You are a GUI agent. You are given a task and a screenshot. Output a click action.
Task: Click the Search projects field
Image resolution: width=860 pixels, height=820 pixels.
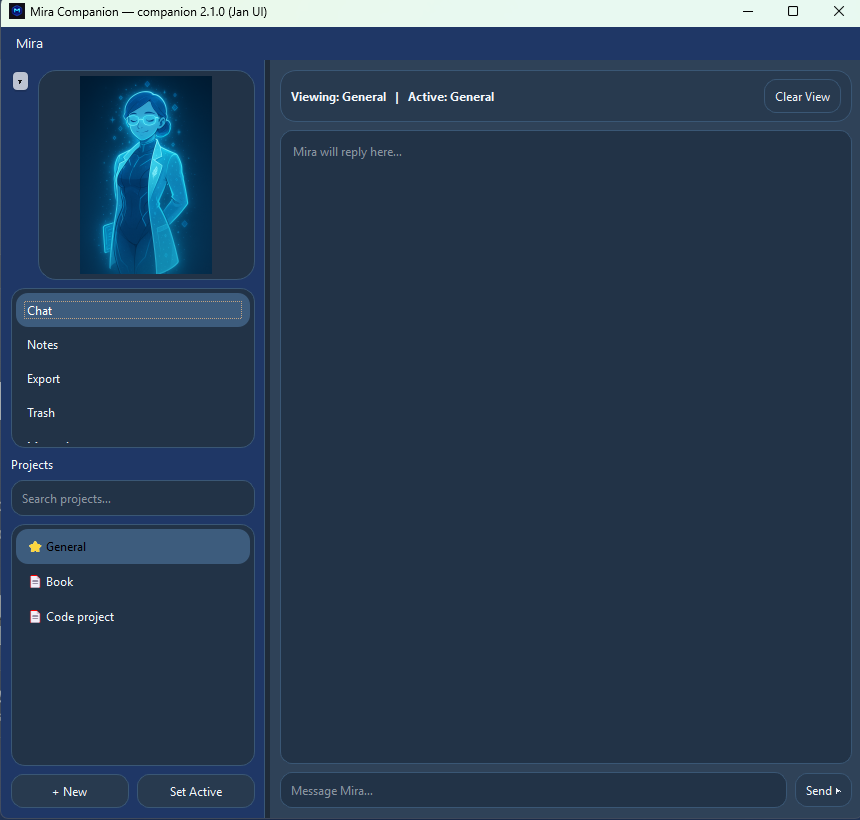click(x=133, y=498)
